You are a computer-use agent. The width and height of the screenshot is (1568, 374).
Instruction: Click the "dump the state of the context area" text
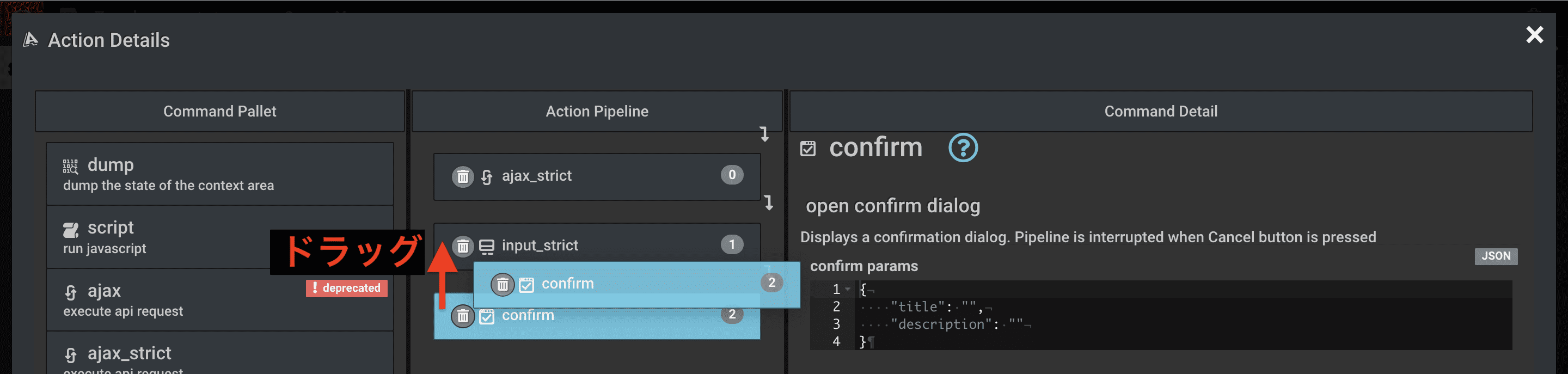[x=169, y=186]
